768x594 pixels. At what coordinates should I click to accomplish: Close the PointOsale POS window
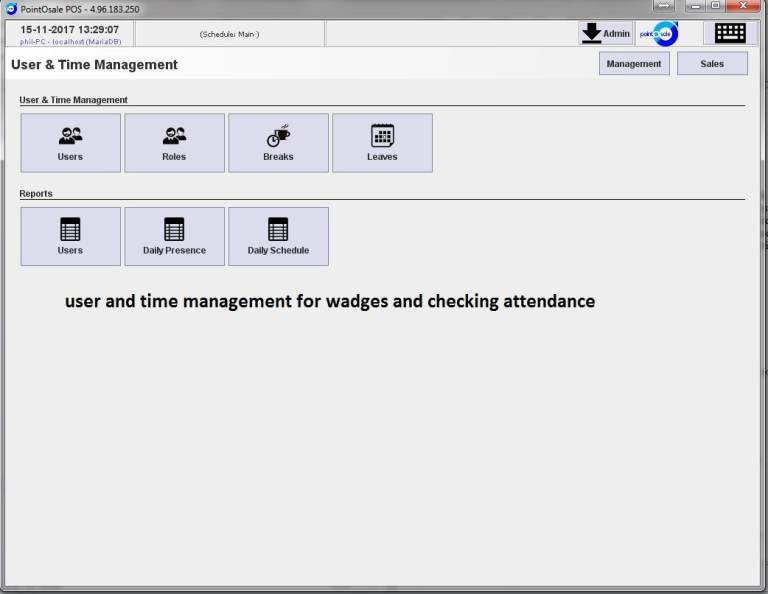pos(743,6)
